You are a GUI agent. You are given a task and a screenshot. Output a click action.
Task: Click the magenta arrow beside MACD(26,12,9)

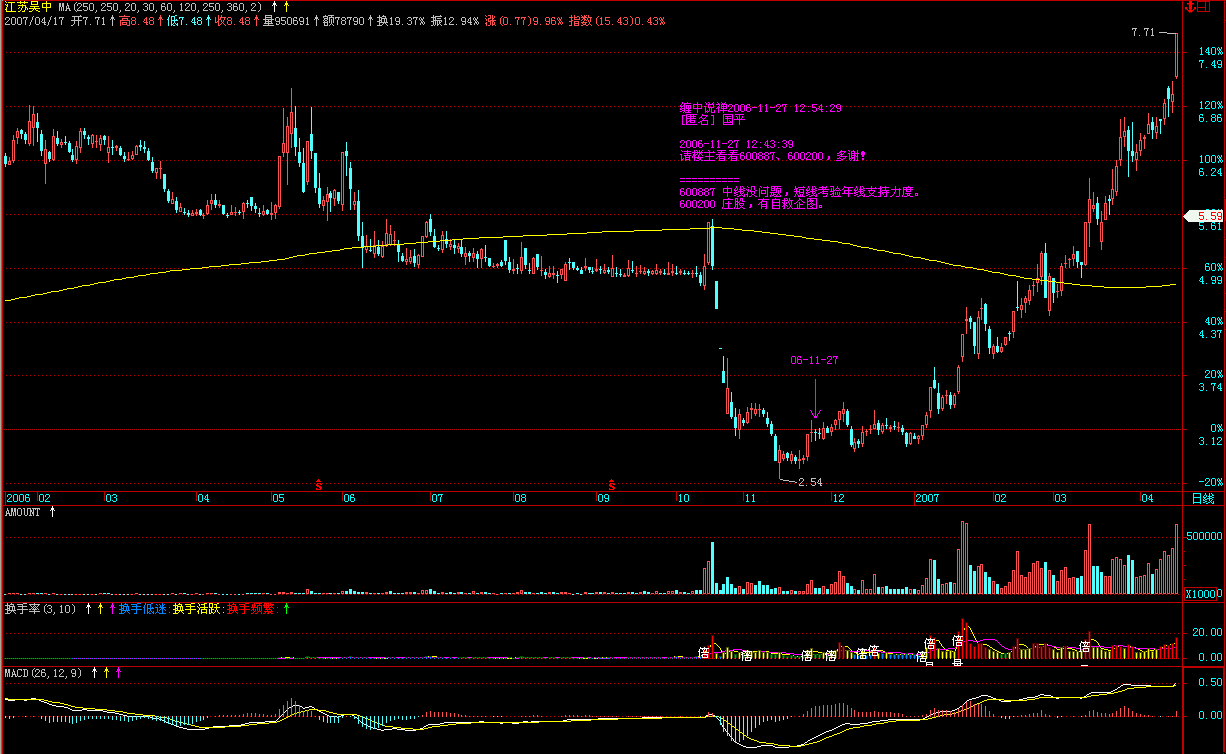tap(118, 673)
